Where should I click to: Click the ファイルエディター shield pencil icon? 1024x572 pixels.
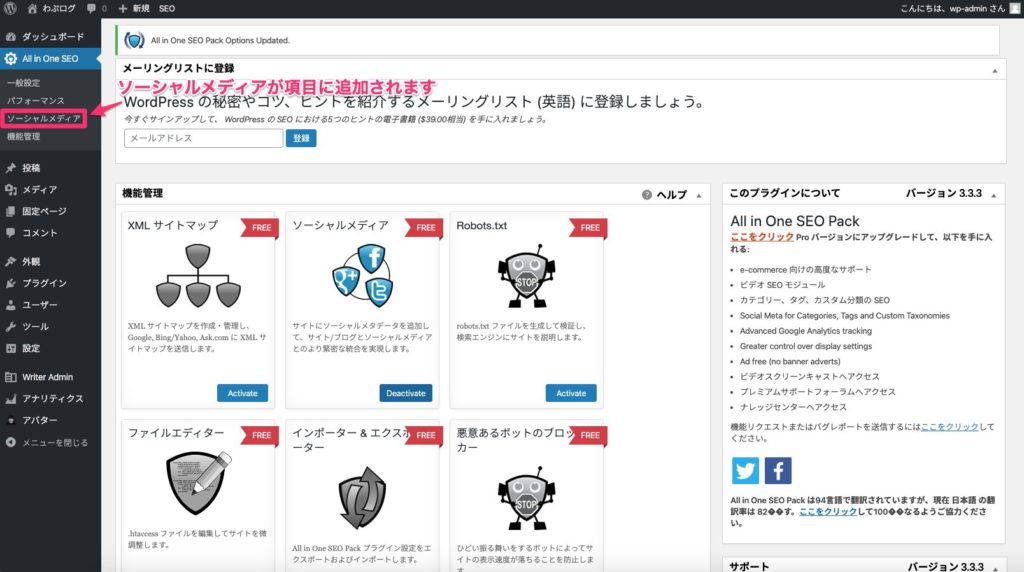coord(199,483)
